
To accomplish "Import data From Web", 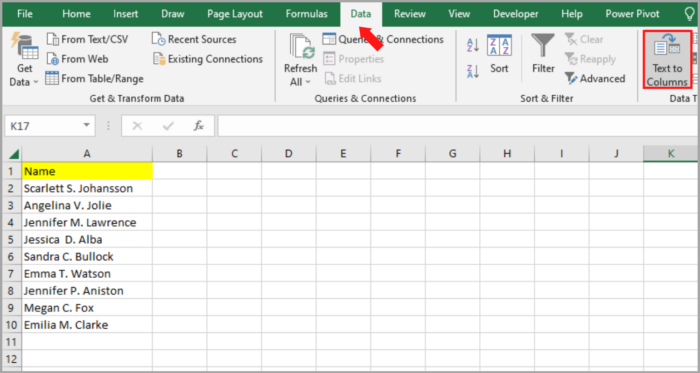I will [x=77, y=59].
